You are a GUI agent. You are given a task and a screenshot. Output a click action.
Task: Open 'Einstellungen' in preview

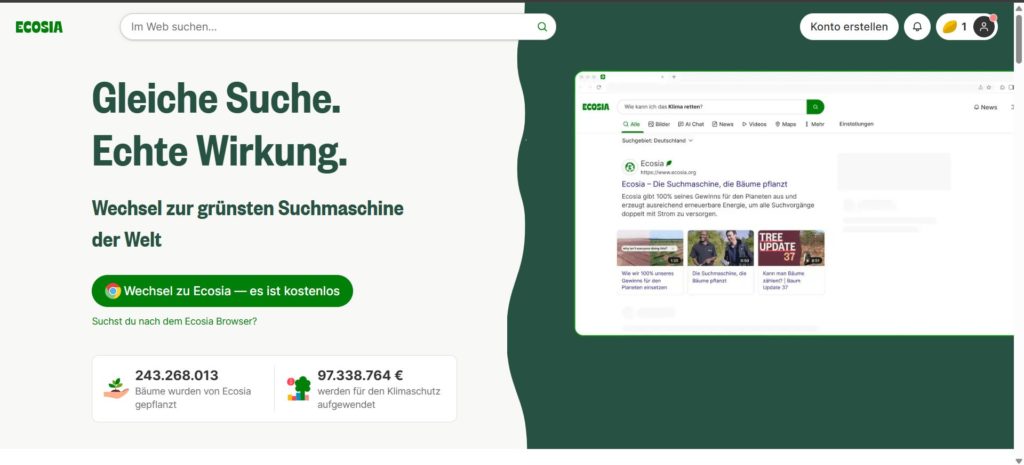pyautogui.click(x=856, y=124)
